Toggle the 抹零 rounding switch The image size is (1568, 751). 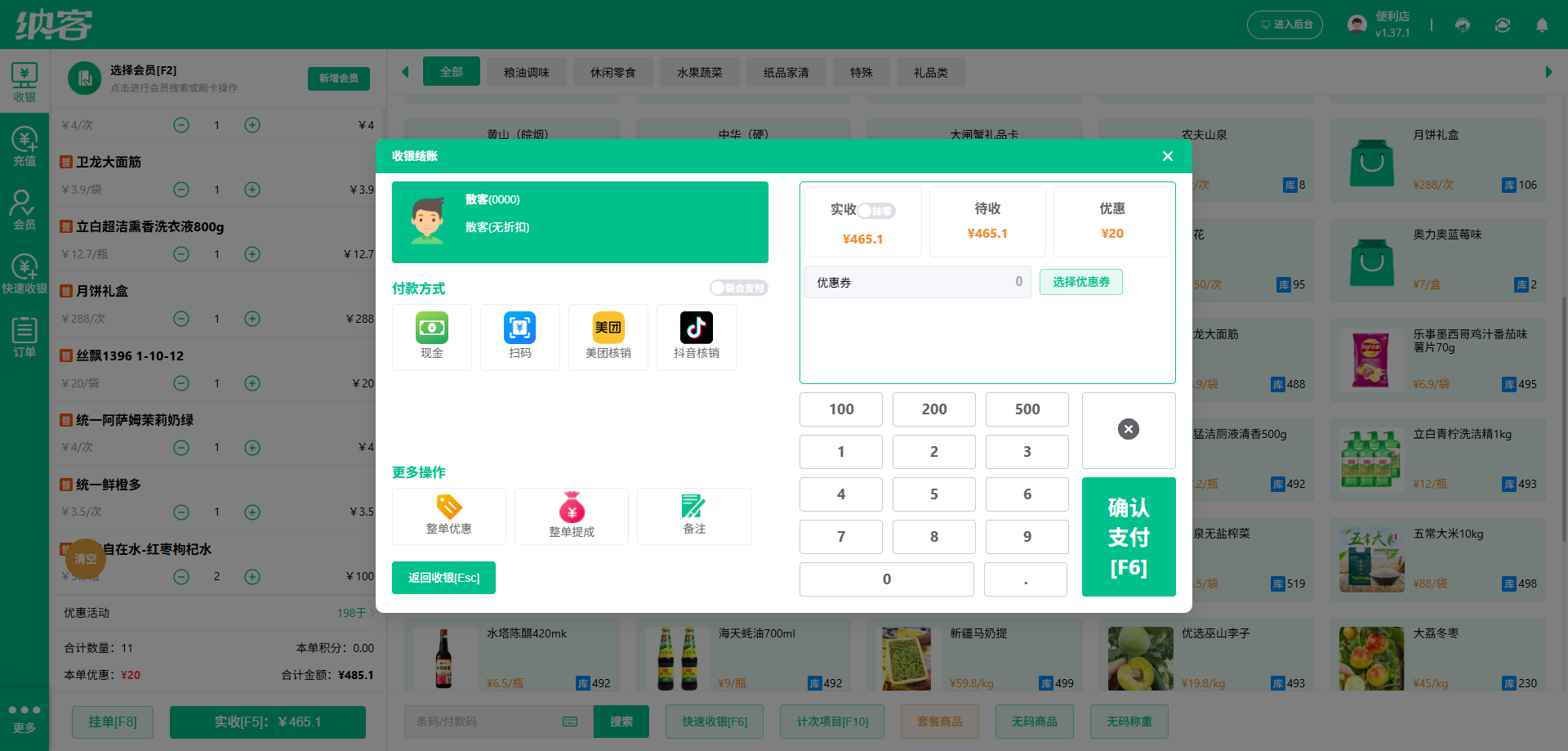click(876, 211)
